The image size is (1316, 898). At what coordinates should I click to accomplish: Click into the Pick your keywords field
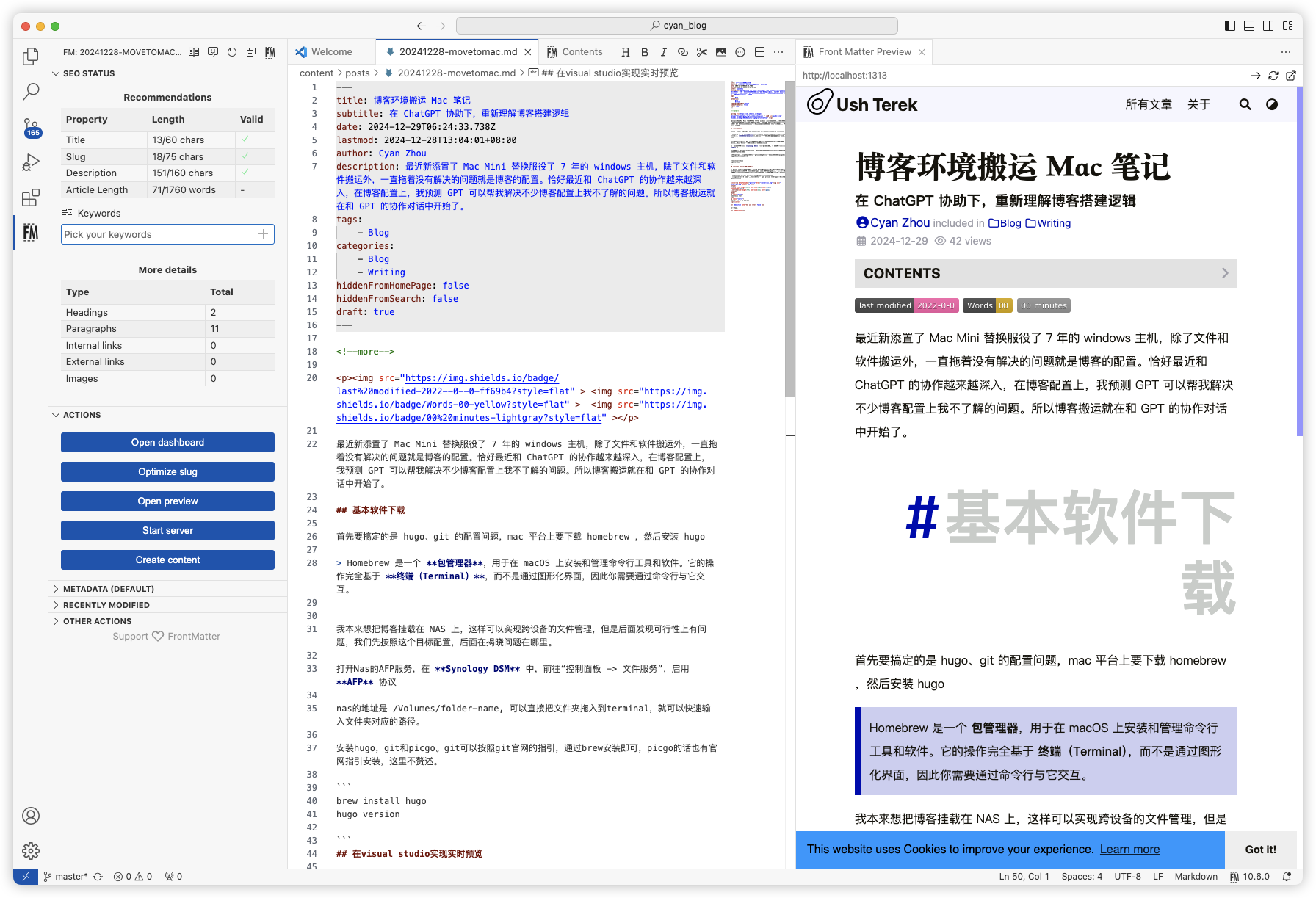coord(156,234)
